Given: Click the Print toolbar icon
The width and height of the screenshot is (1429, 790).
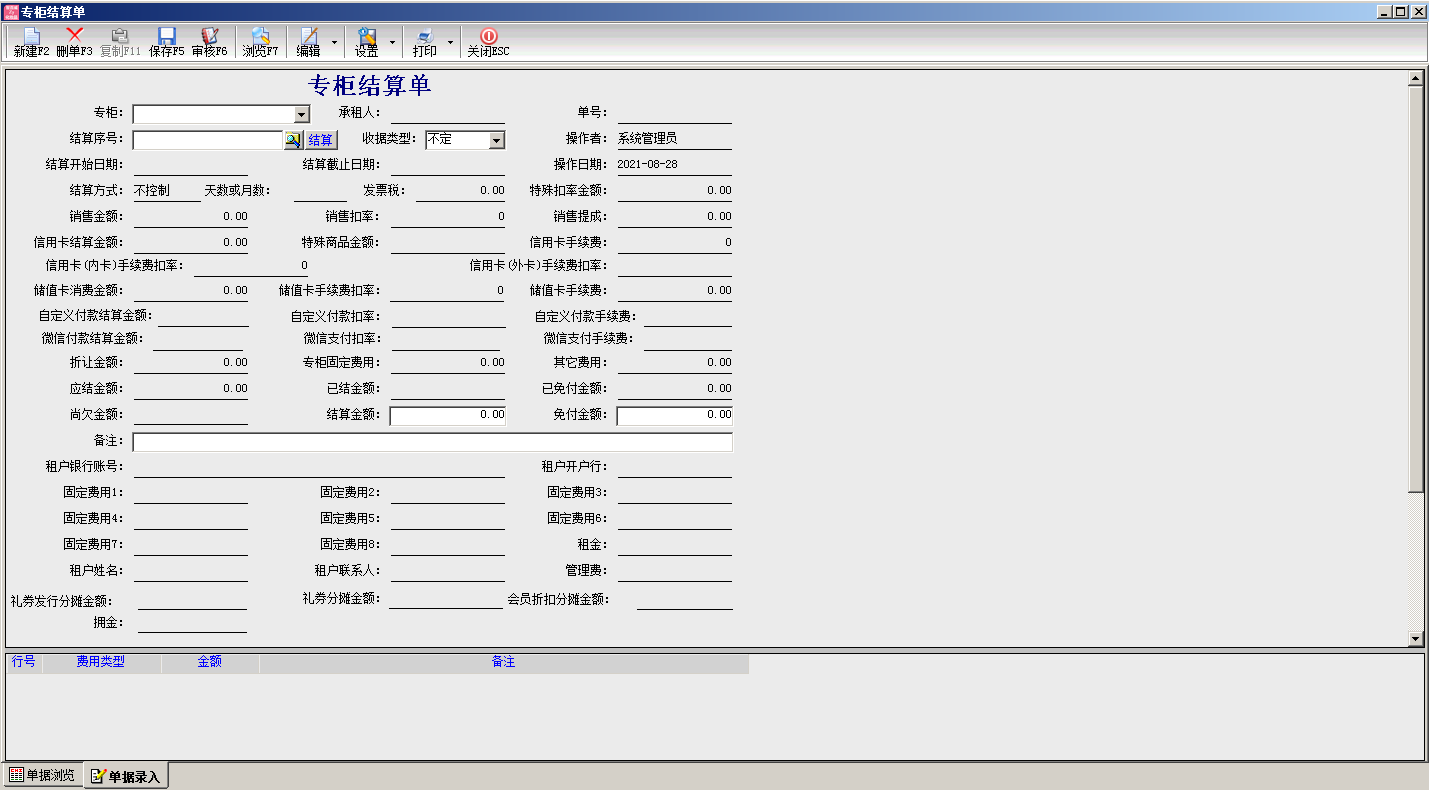Looking at the screenshot, I should point(424,42).
